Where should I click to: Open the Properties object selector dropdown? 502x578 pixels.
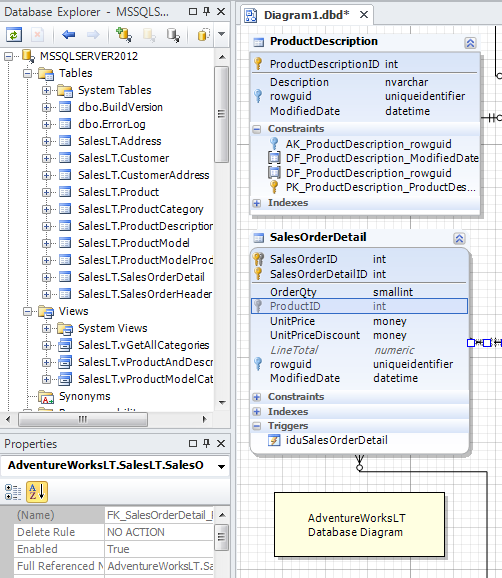tap(221, 466)
